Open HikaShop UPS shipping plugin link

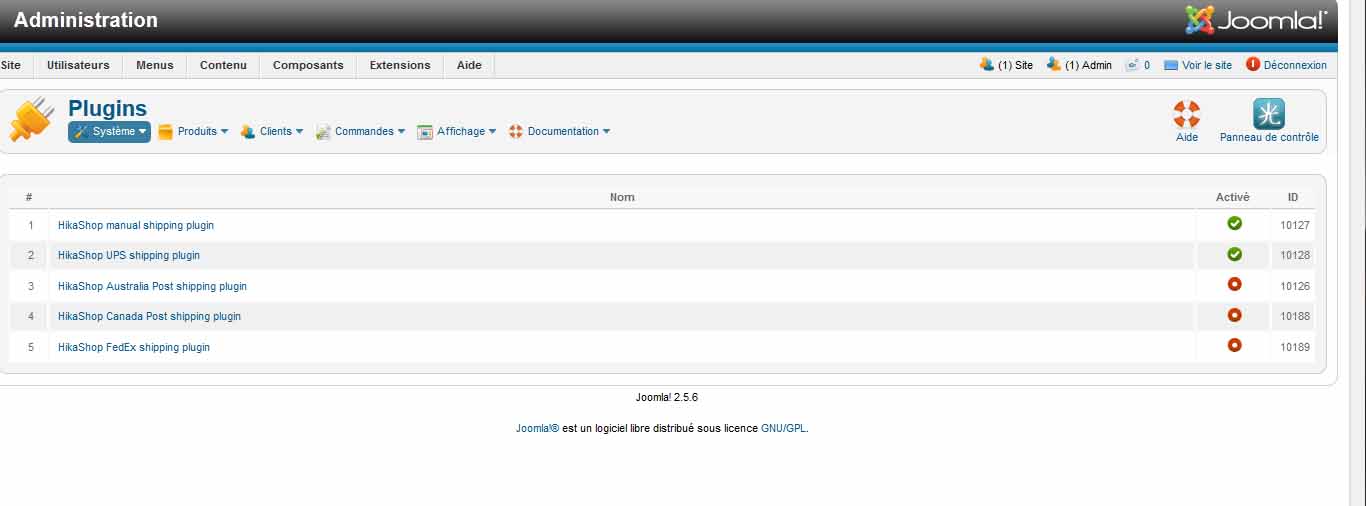(129, 256)
